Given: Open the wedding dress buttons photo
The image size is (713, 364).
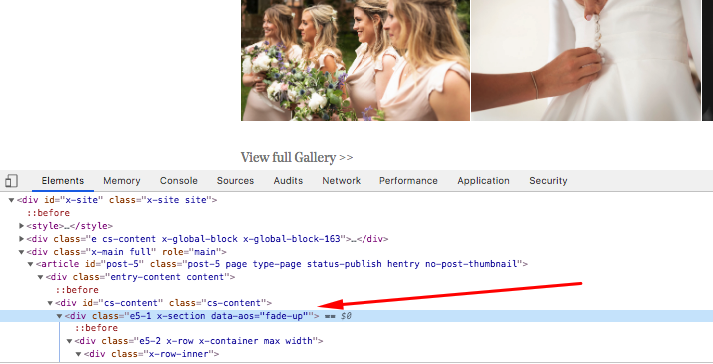Looking at the screenshot, I should [x=586, y=60].
